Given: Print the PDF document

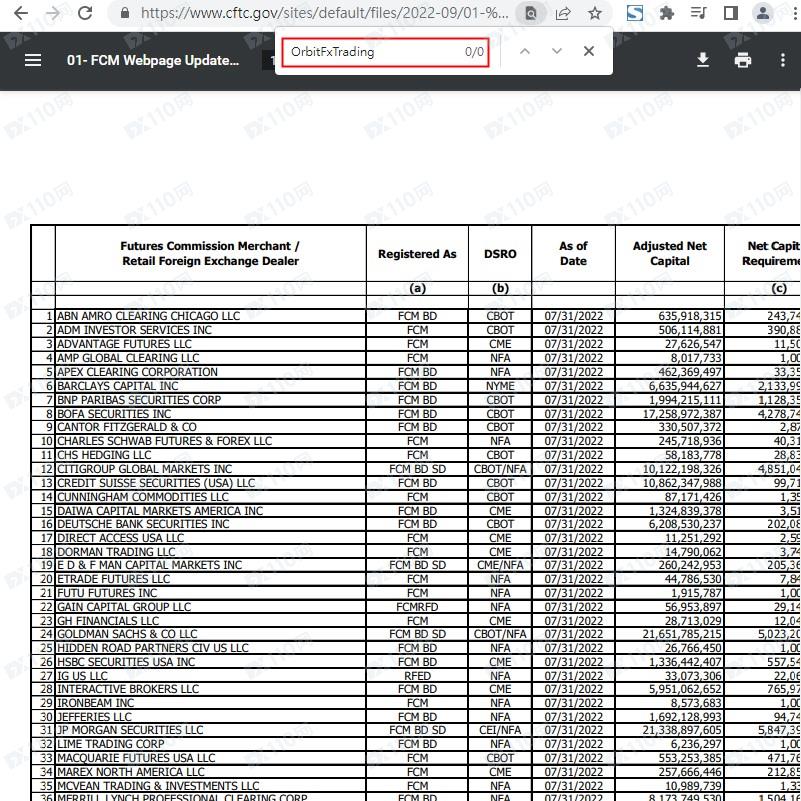Looking at the screenshot, I should tap(742, 60).
